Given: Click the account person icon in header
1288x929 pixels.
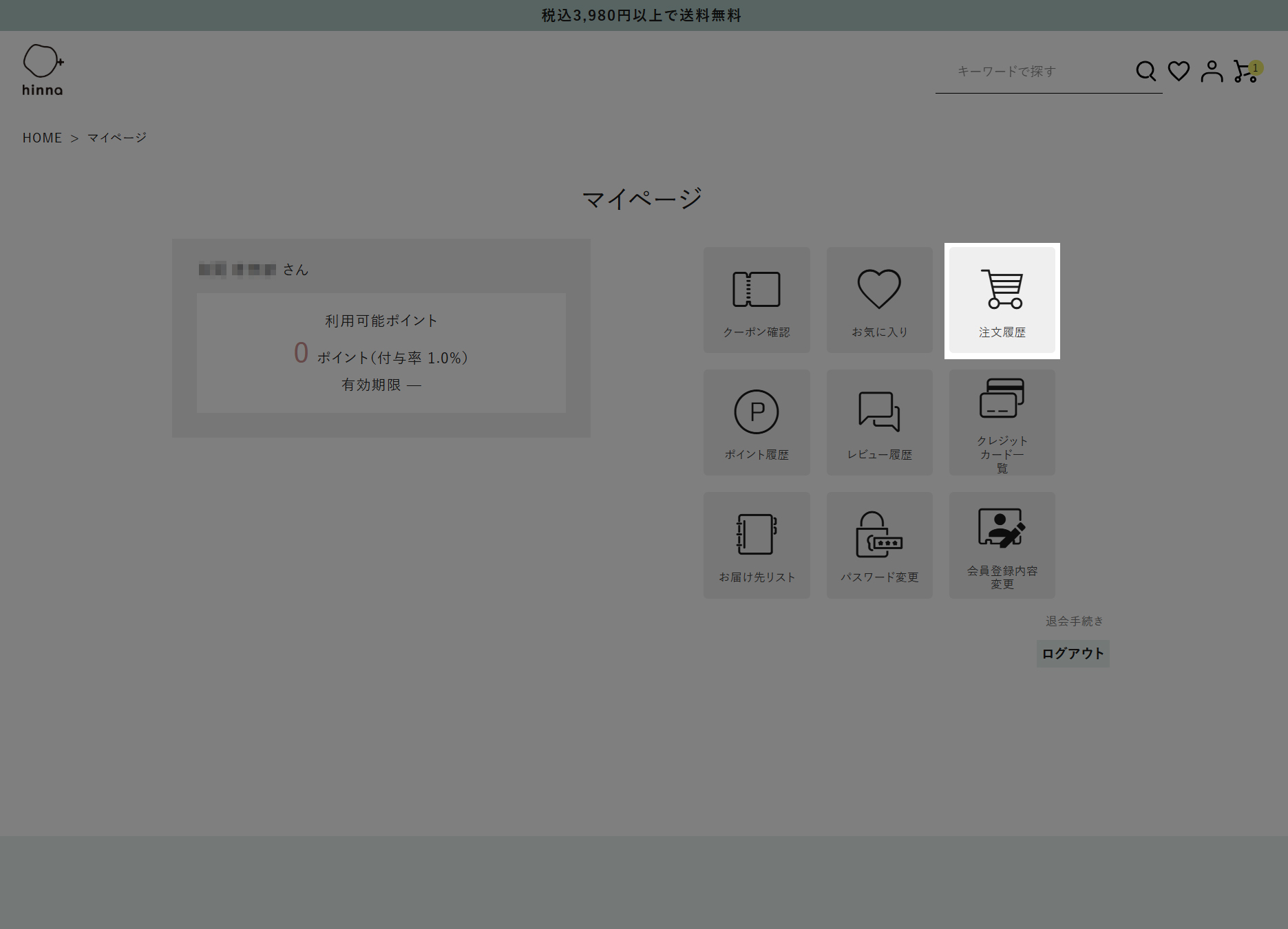Looking at the screenshot, I should point(1212,71).
